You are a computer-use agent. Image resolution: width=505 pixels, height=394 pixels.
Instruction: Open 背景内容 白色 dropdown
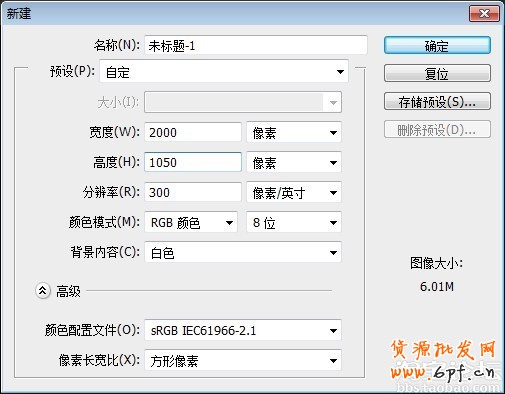point(243,253)
